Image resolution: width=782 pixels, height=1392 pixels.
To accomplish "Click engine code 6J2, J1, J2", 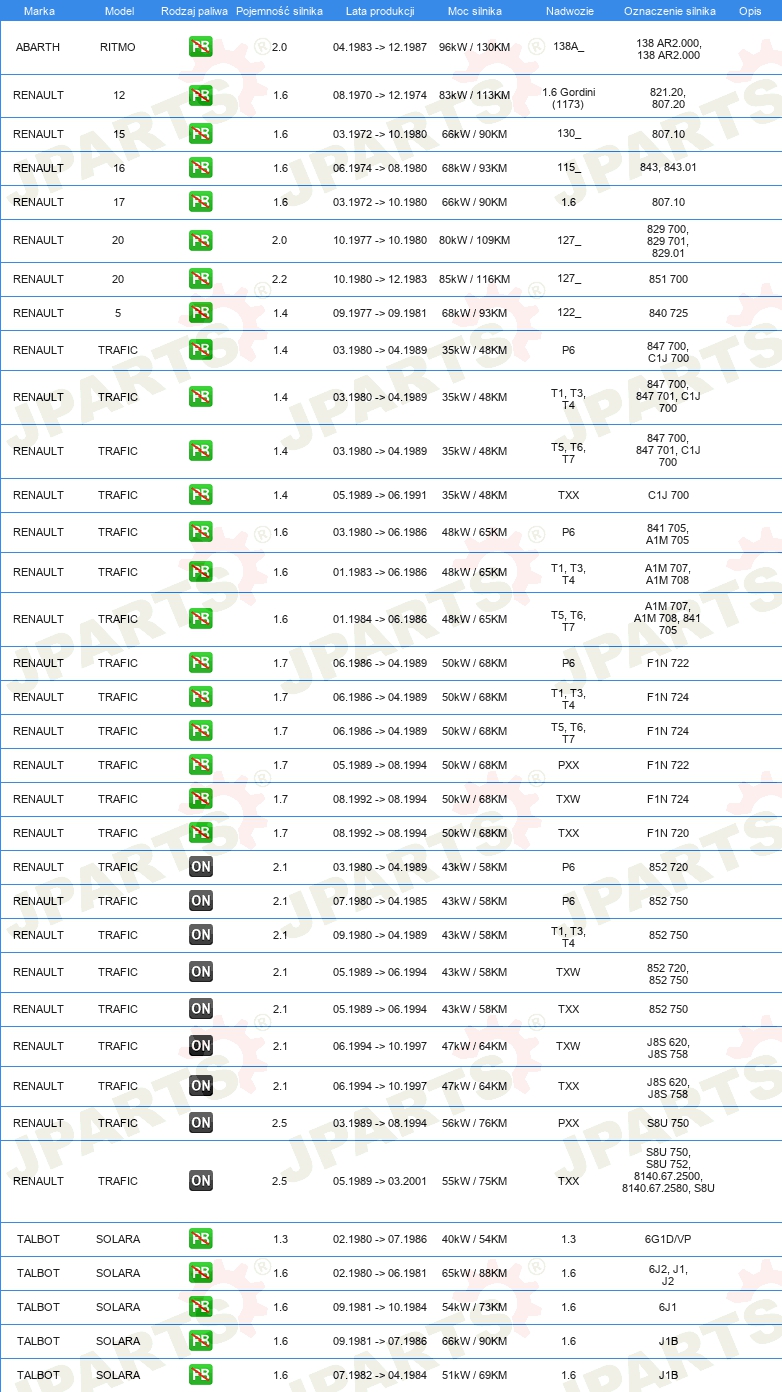I will [x=668, y=1273].
